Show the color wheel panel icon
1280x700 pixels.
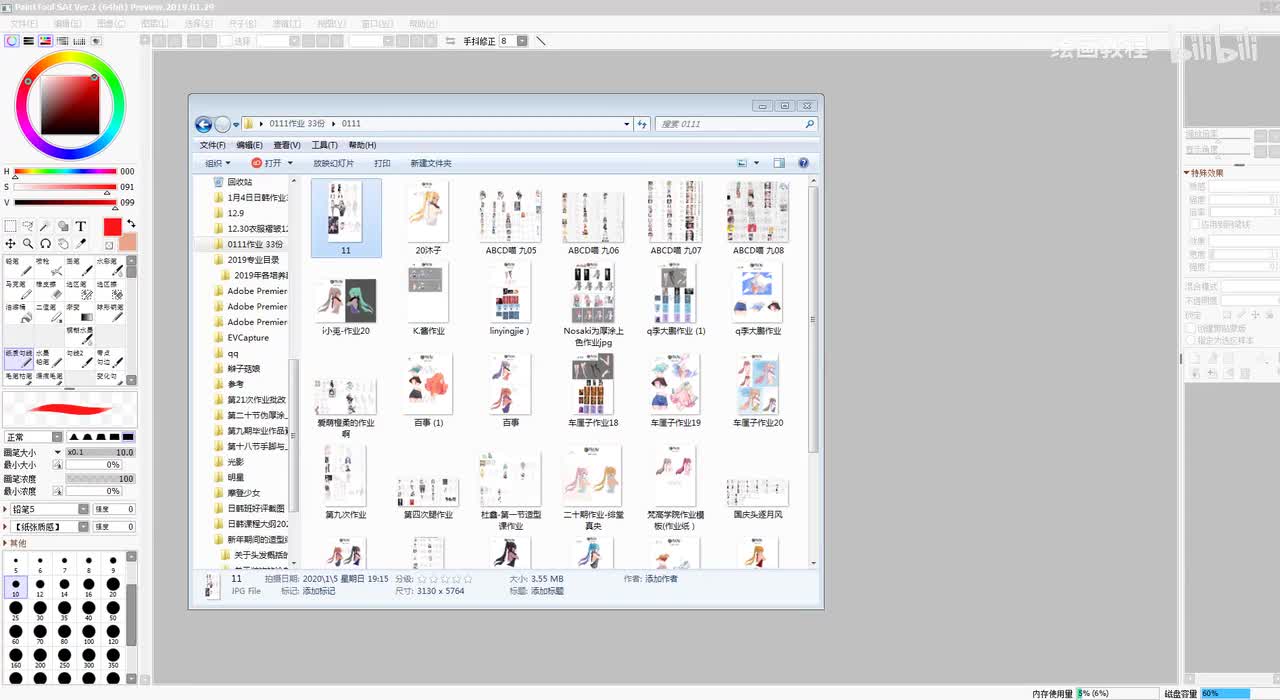coord(12,41)
